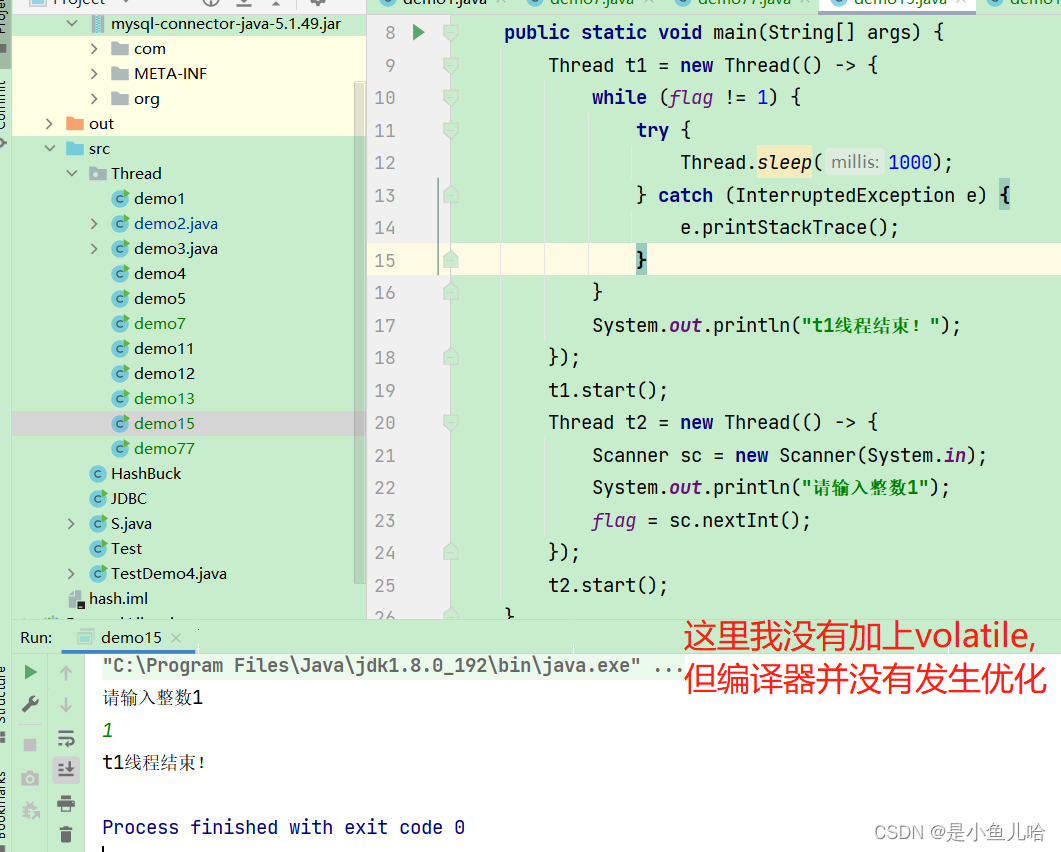The height and width of the screenshot is (852, 1061).
Task: Click the camera thread dump icon
Action: coord(30,778)
